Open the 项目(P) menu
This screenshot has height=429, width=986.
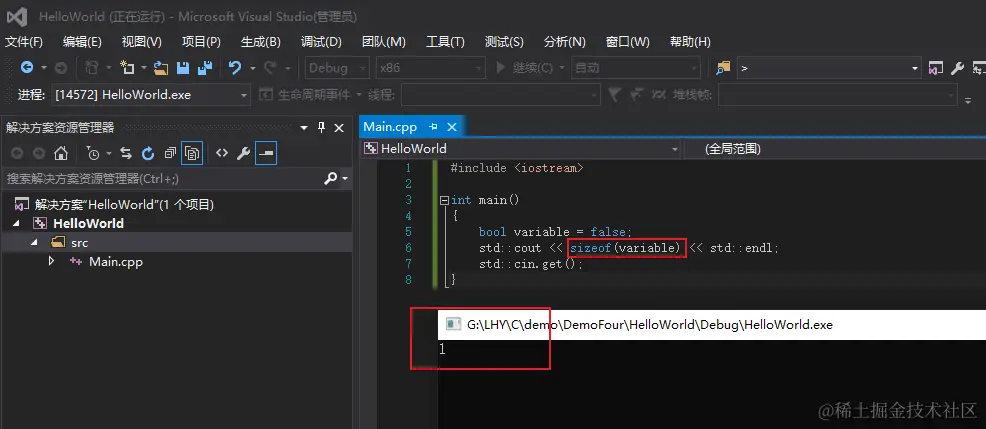pyautogui.click(x=201, y=42)
